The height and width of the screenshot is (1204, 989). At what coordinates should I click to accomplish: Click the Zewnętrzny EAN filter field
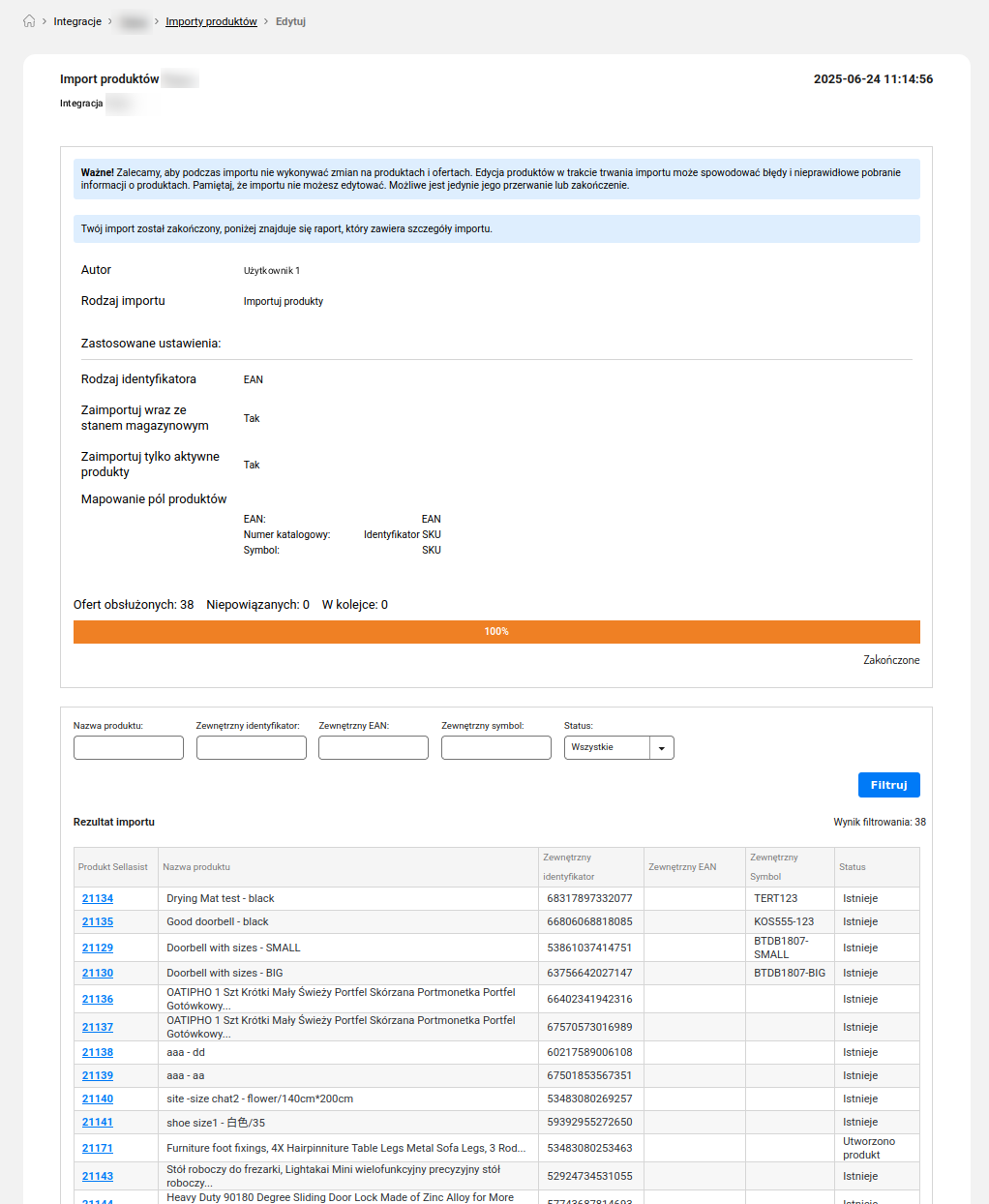(x=374, y=747)
